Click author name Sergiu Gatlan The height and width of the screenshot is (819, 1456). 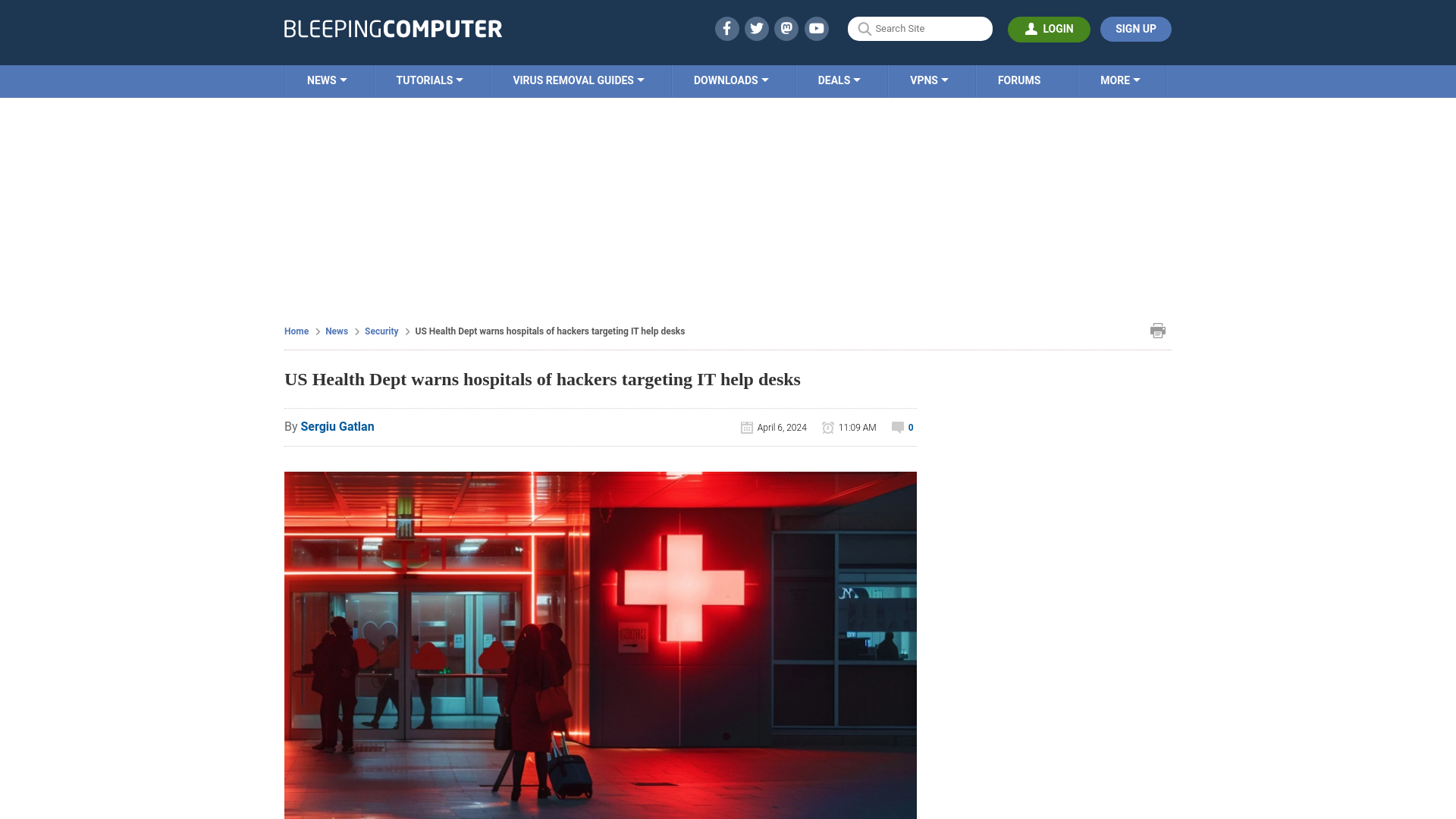pyautogui.click(x=337, y=426)
